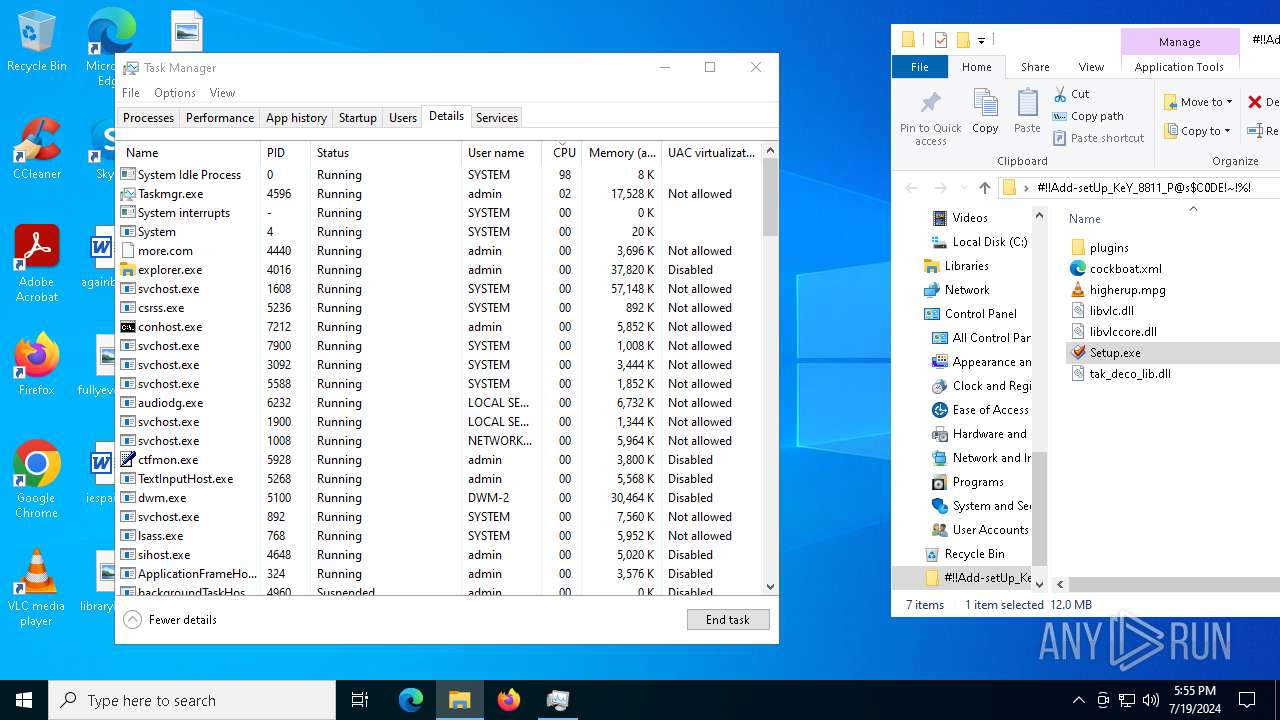Click Pin to Quick access icon

coord(930,118)
